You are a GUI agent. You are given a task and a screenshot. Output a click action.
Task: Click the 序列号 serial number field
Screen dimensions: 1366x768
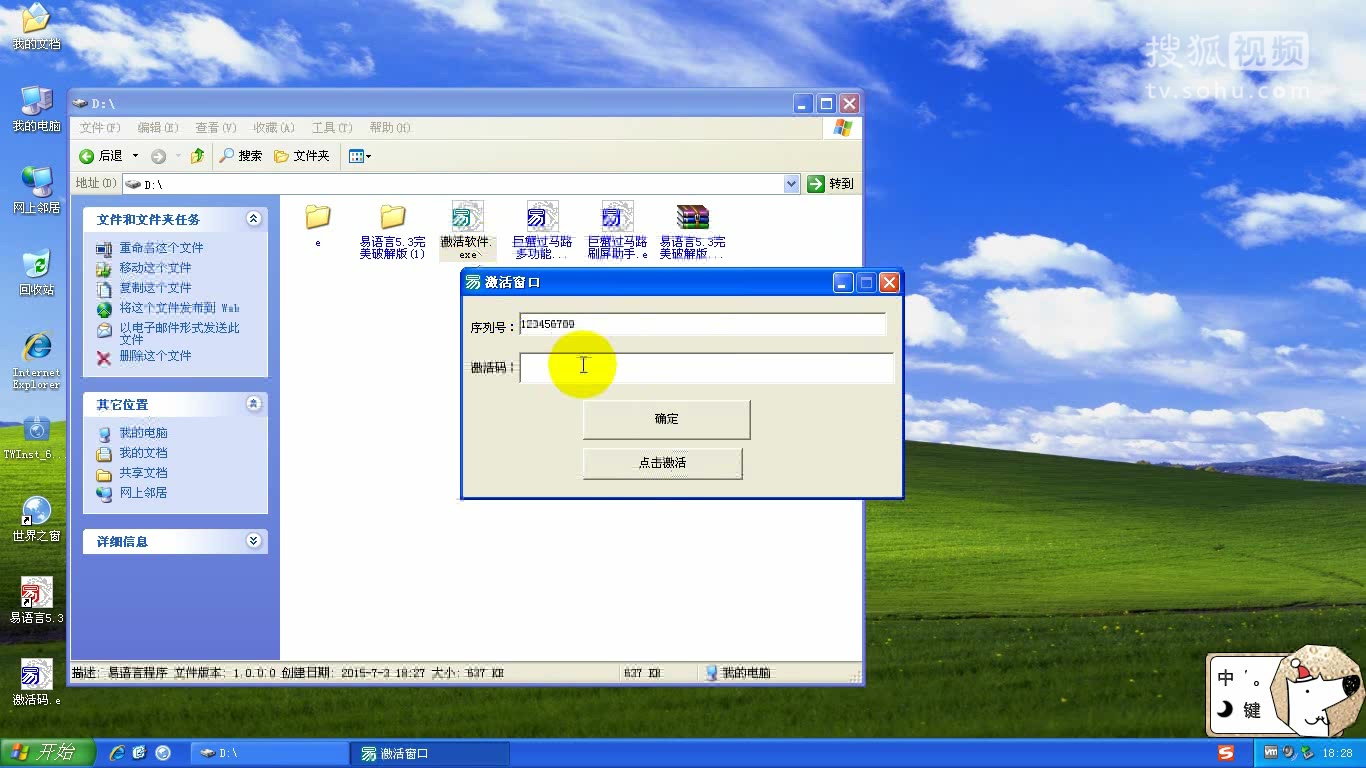[x=702, y=324]
